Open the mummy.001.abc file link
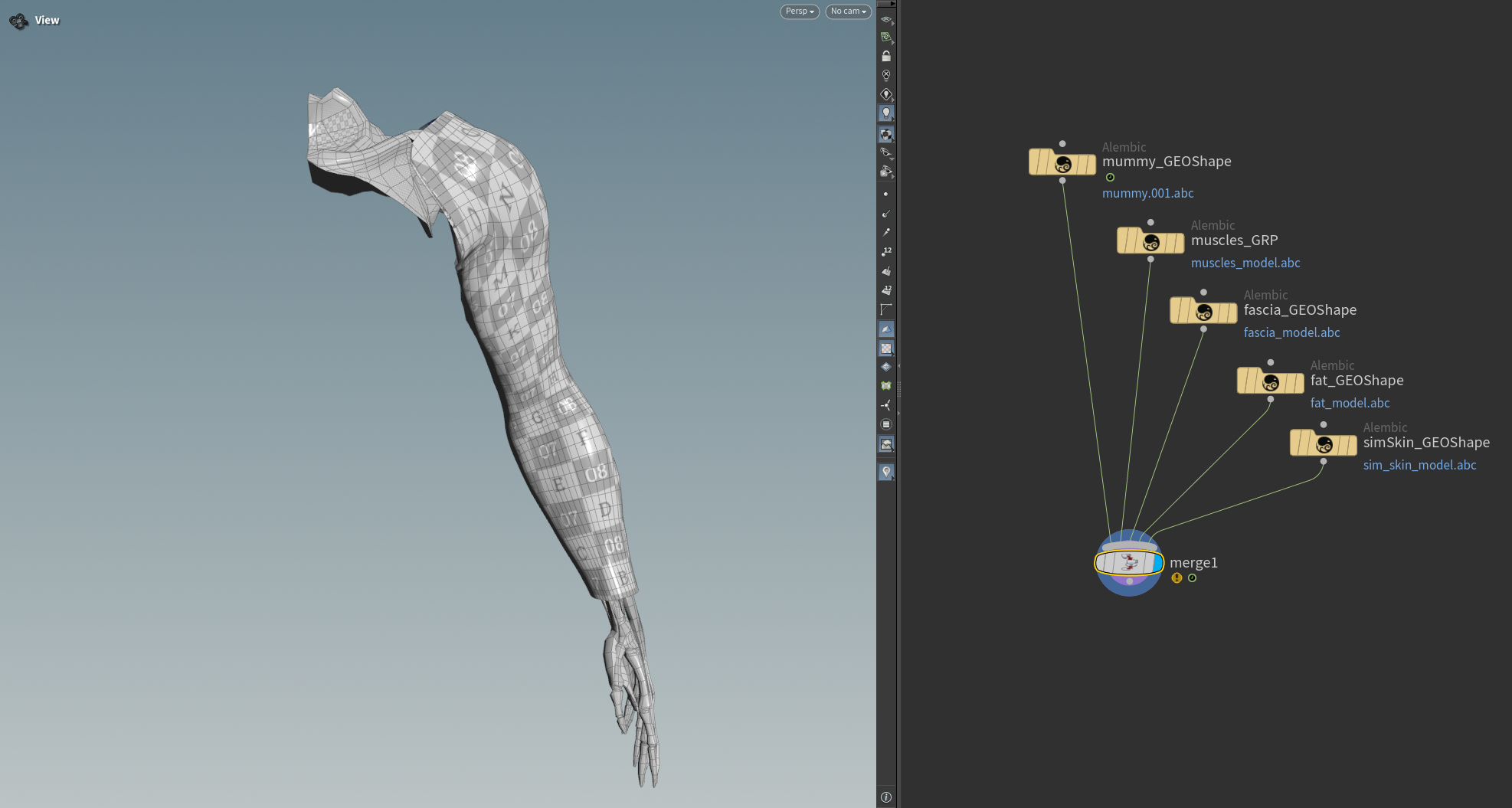 1148,193
